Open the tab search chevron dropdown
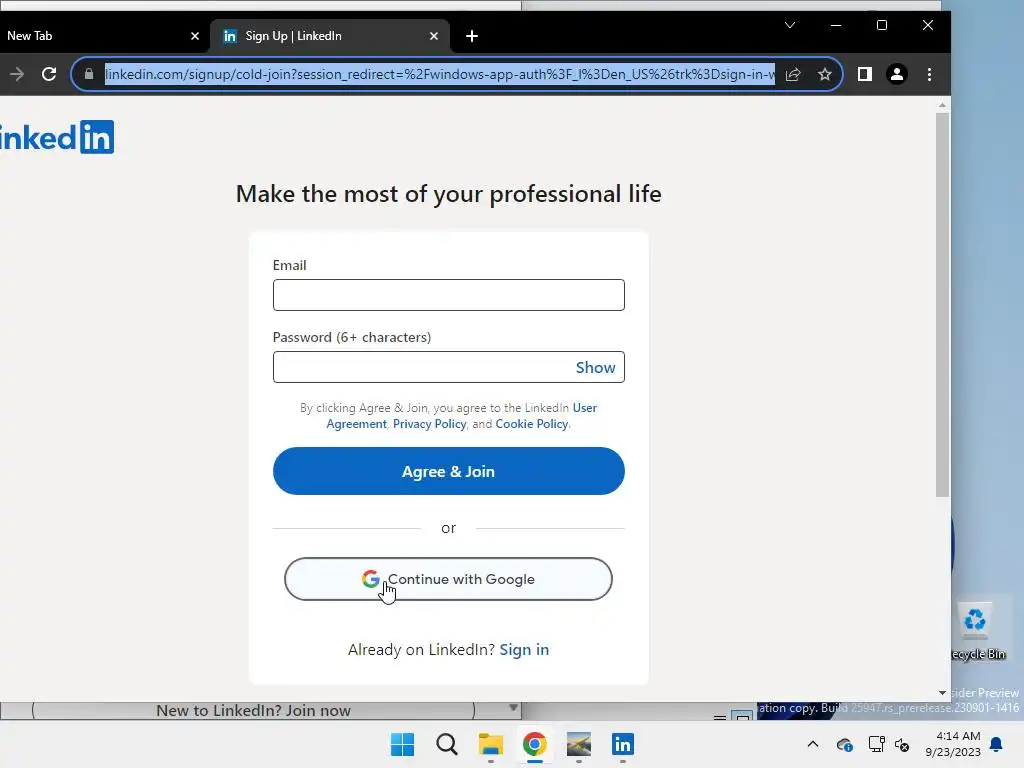 (790, 25)
